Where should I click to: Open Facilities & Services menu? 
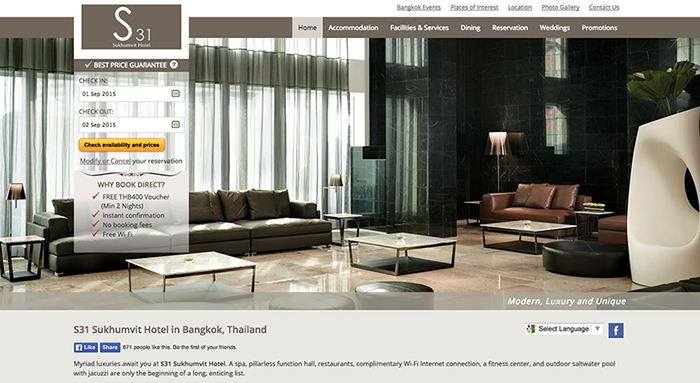[x=419, y=28]
